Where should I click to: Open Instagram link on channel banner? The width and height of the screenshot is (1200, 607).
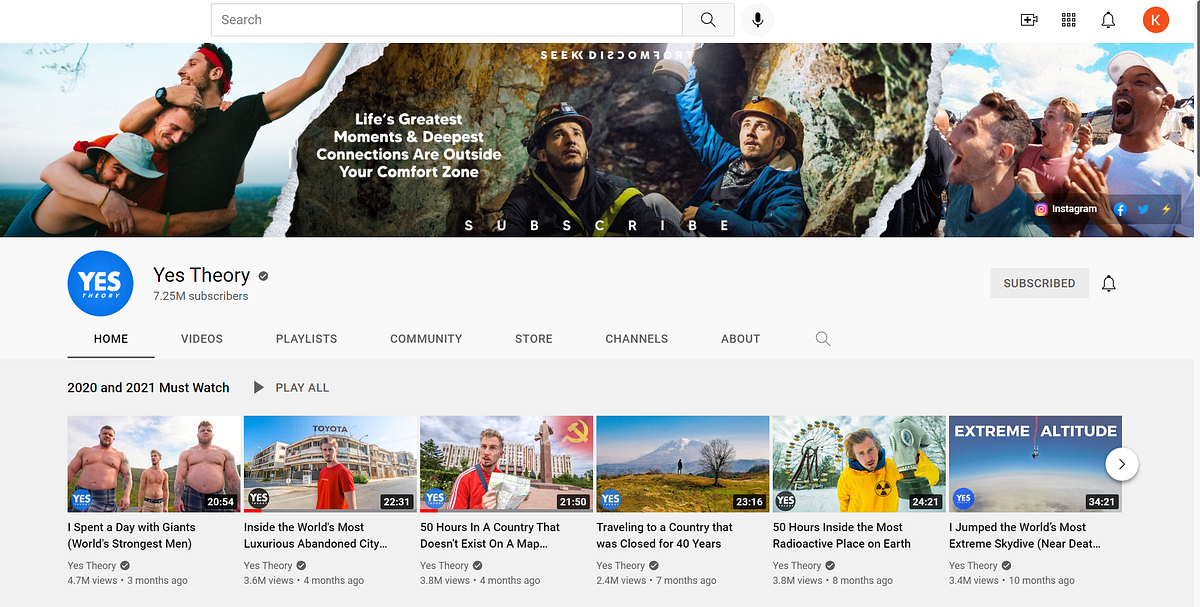click(1066, 209)
